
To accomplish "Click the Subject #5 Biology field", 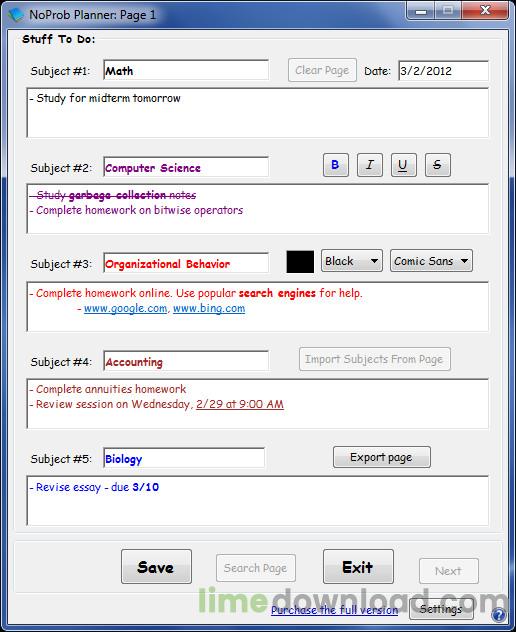I will (184, 458).
